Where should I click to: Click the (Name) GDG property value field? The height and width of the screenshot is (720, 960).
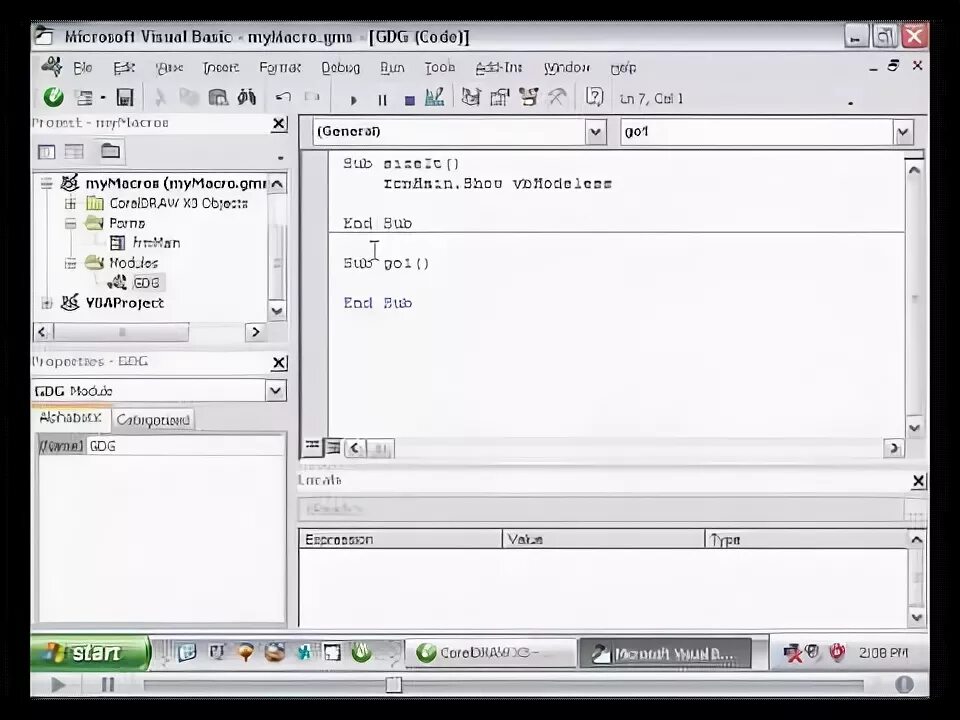tap(186, 446)
